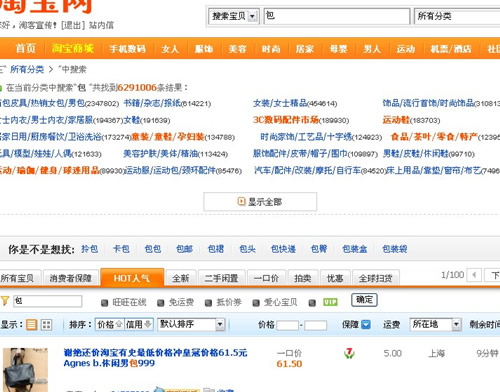This screenshot has height=392, width=500.
Task: Switch to list view display icon
Action: point(31,324)
